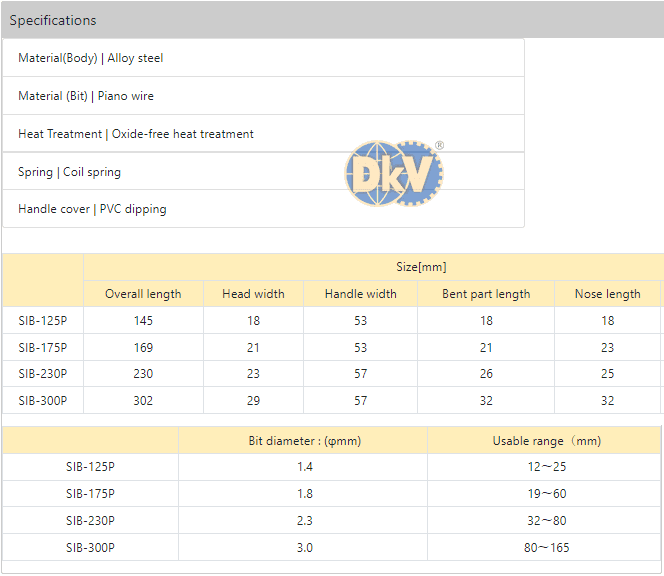664x576 pixels.
Task: Click the Bit diameter column header
Action: pos(304,441)
